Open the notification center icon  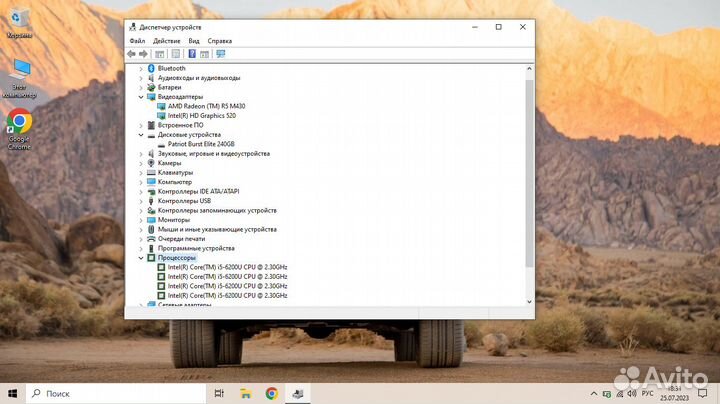coord(703,393)
